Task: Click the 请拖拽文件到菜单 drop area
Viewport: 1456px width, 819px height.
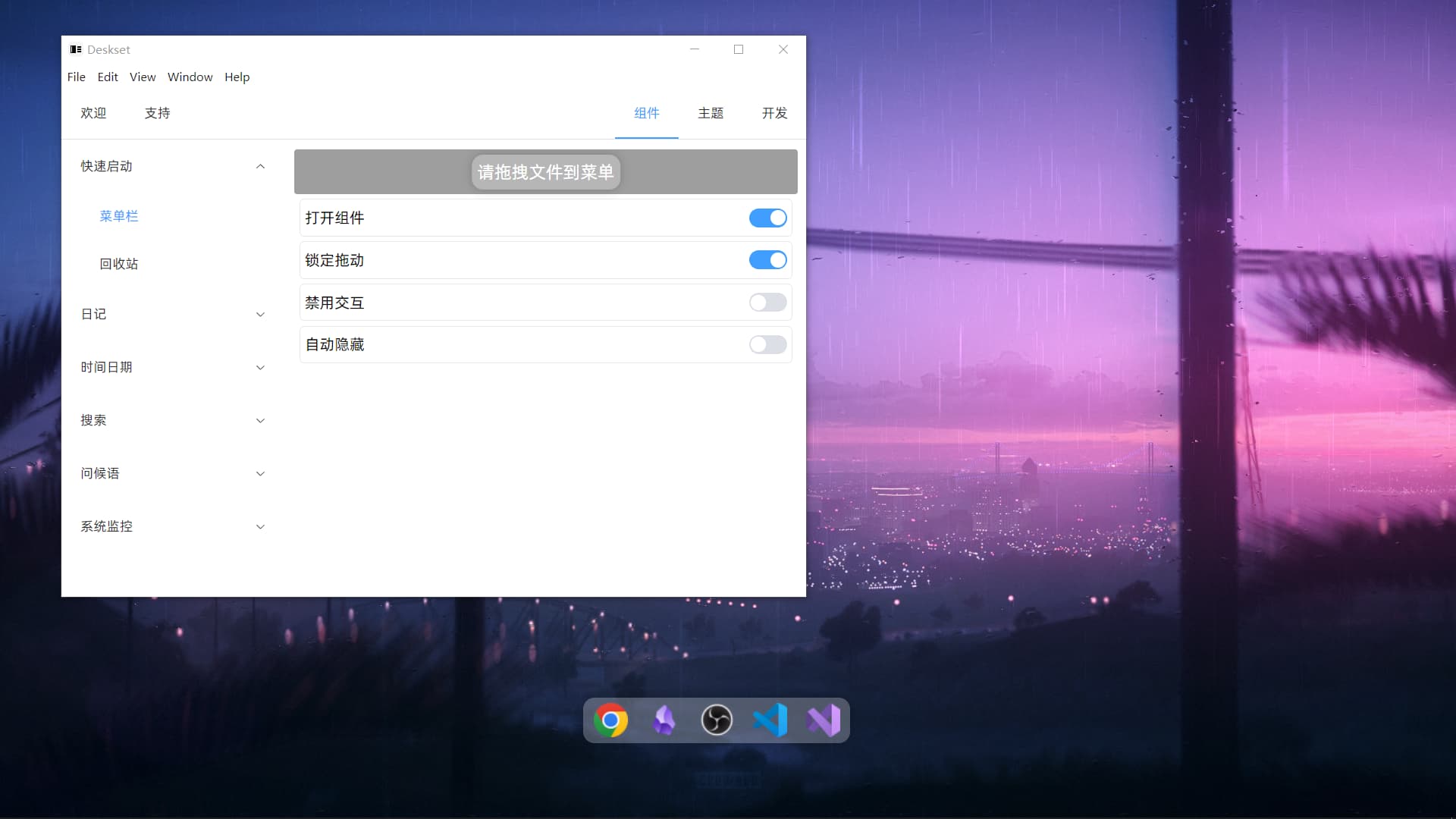Action: click(545, 171)
